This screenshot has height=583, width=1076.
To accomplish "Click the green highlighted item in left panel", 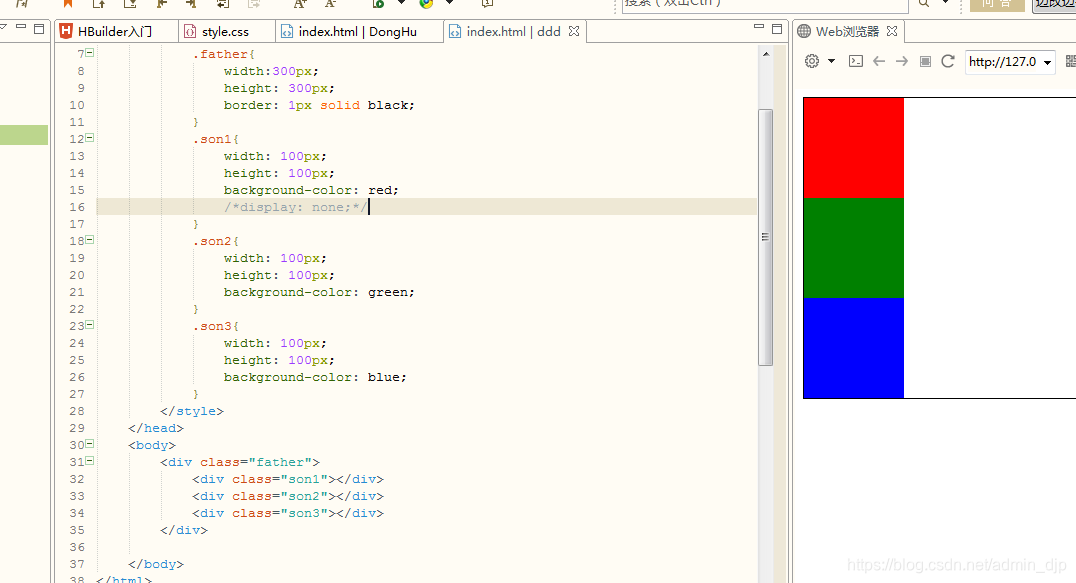I will [x=24, y=134].
